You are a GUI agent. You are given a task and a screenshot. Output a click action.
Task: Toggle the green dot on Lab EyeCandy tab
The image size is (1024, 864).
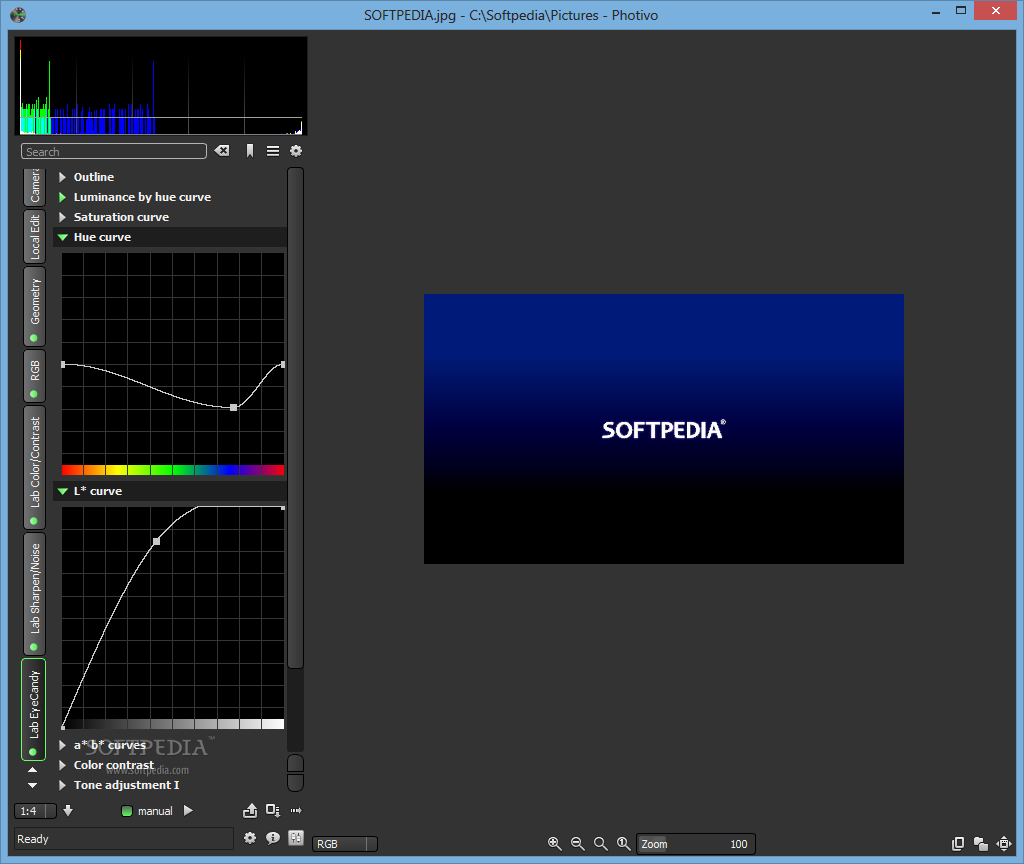pos(33,752)
